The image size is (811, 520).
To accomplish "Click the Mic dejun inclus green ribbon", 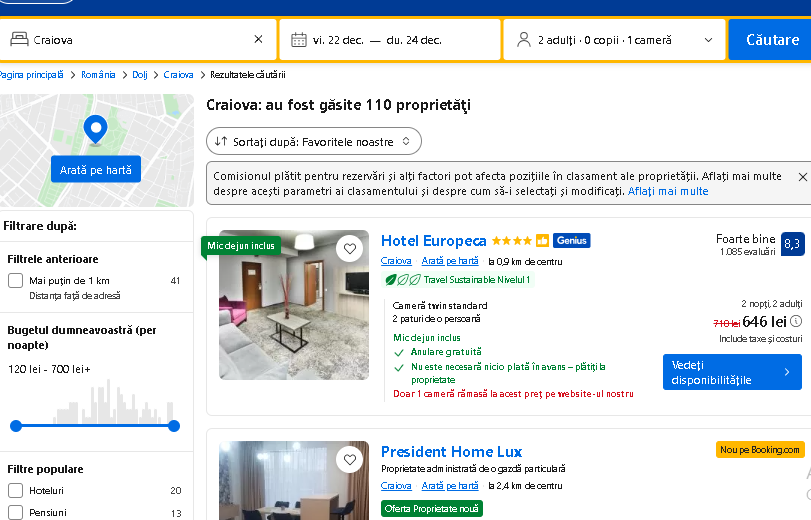I will 241,246.
